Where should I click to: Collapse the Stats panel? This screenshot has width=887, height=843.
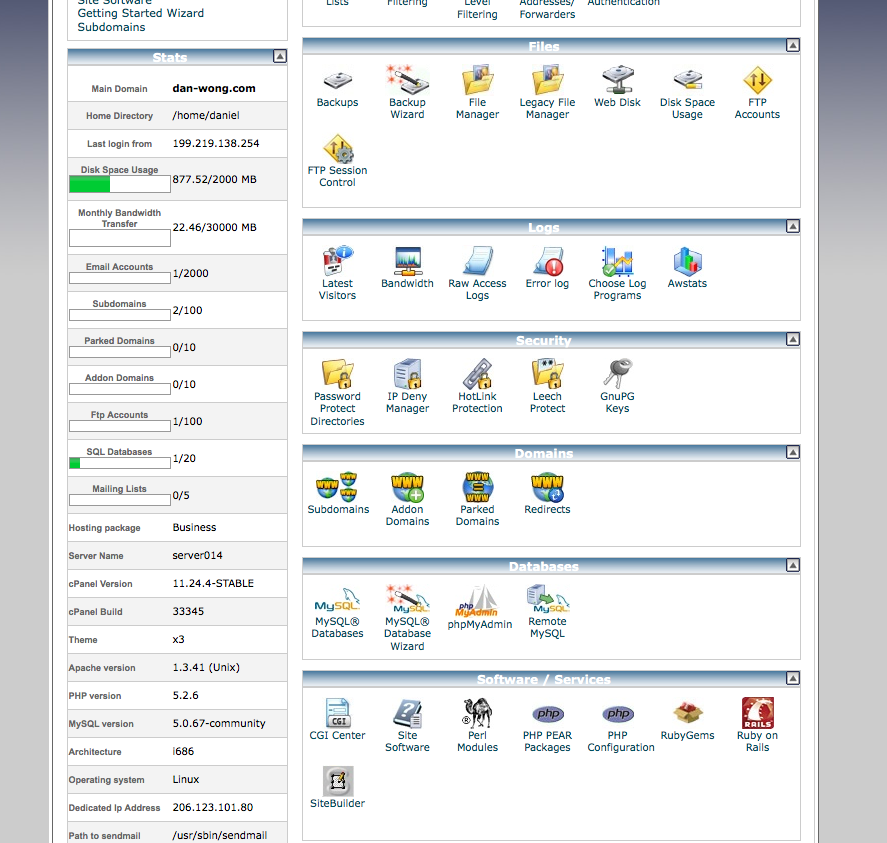tap(279, 56)
